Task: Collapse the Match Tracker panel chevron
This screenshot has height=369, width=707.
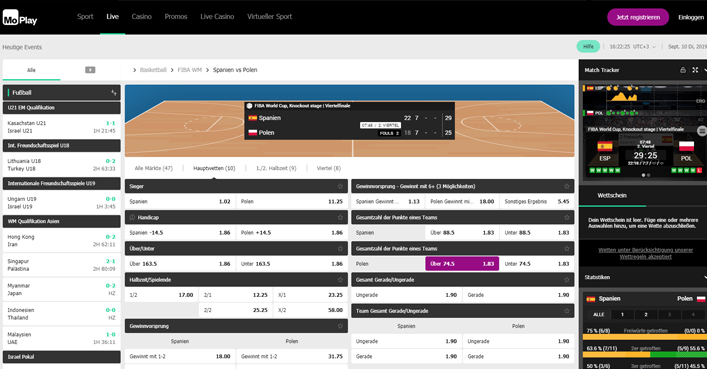Action: 705,70
